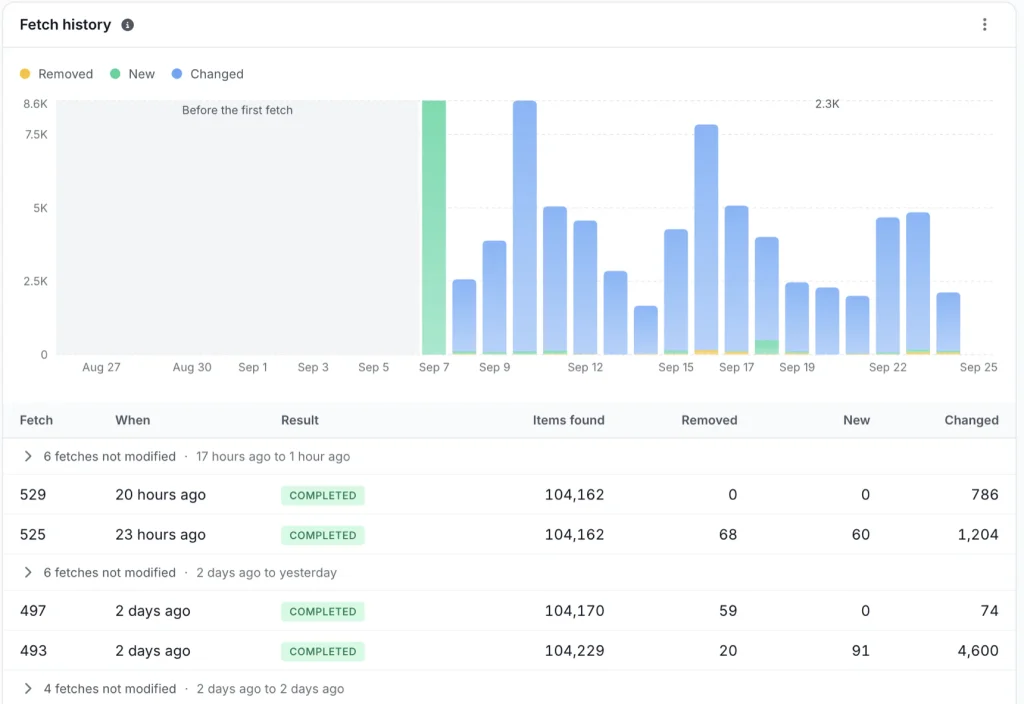Click the Result column header

pos(300,420)
